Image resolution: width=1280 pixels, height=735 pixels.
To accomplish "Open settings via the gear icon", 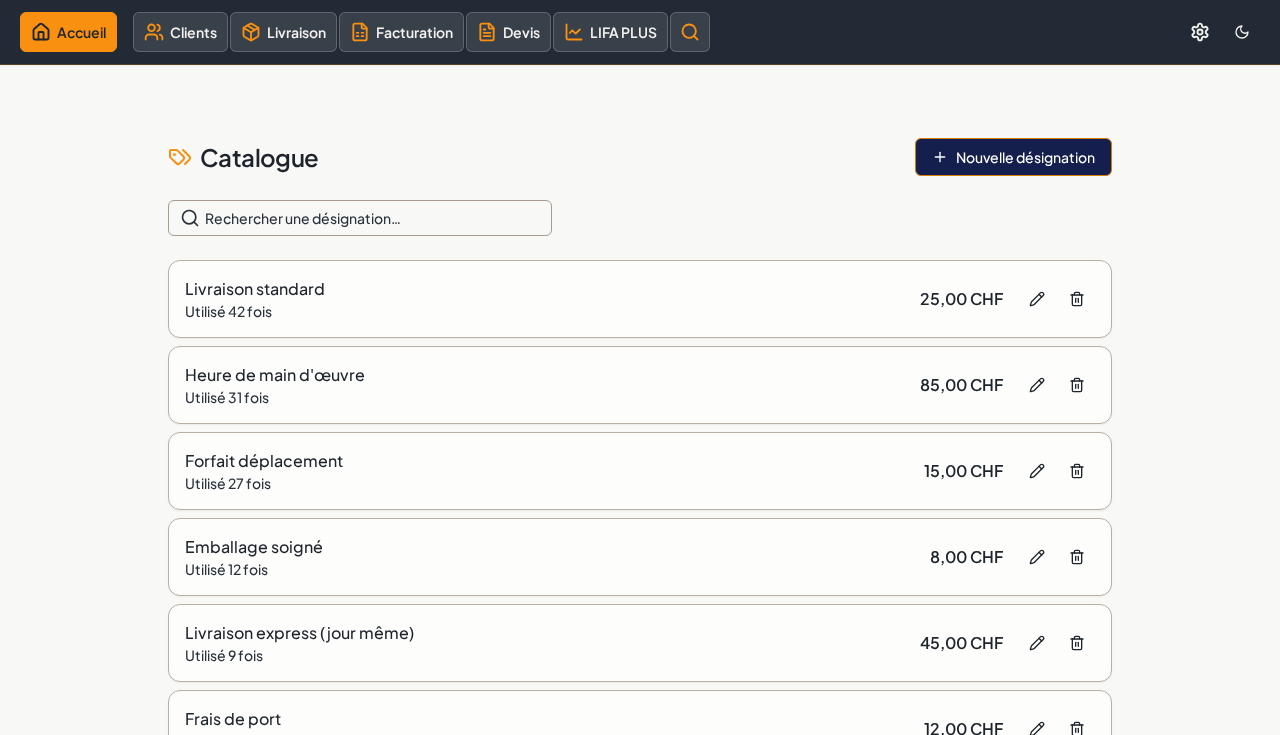I will 1200,32.
